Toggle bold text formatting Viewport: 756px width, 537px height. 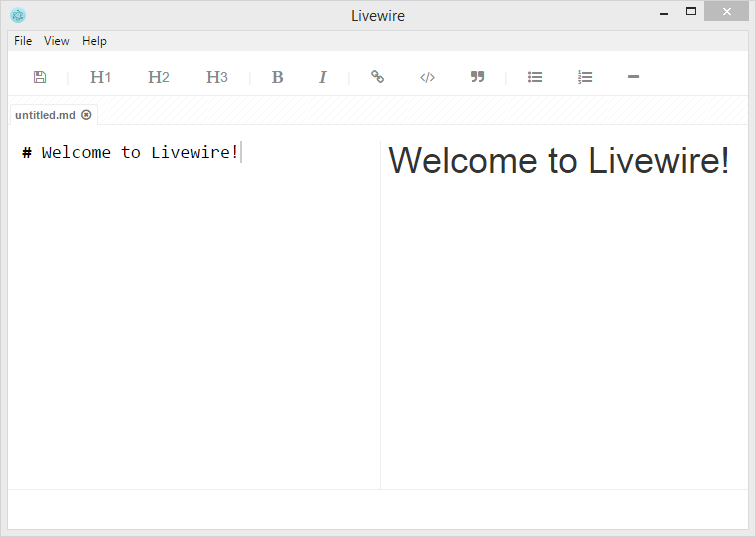(277, 77)
